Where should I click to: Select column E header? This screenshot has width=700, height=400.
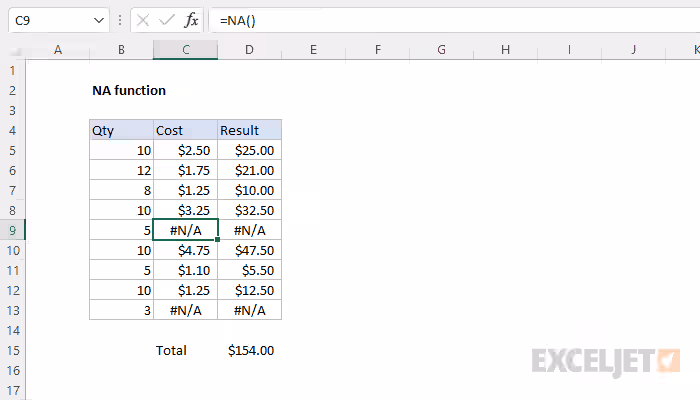pyautogui.click(x=313, y=50)
